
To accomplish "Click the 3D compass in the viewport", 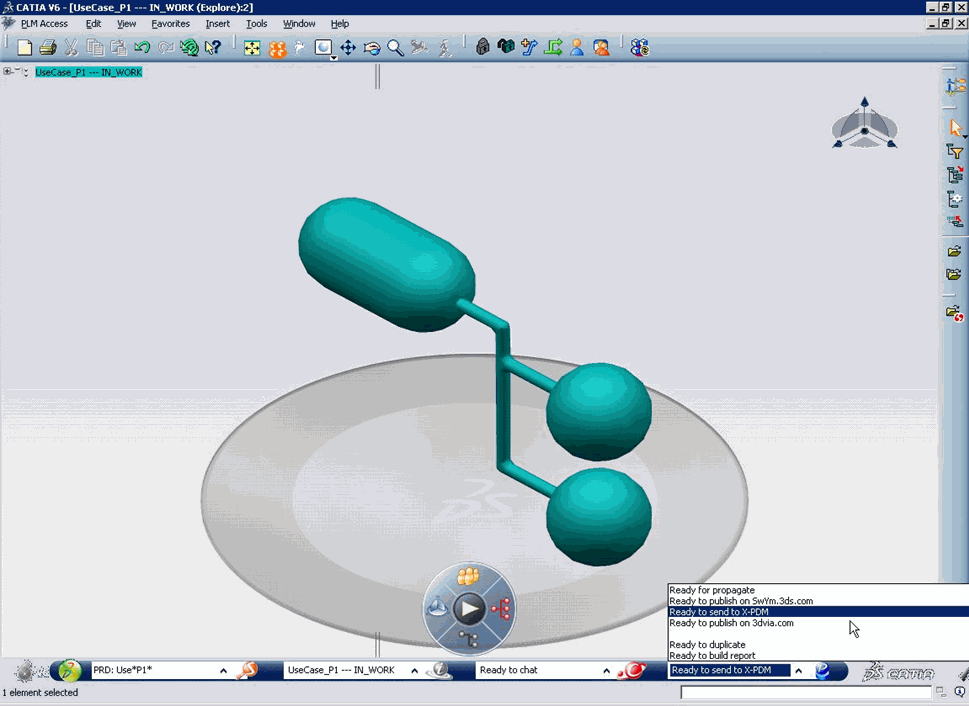I will pyautogui.click(x=864, y=124).
